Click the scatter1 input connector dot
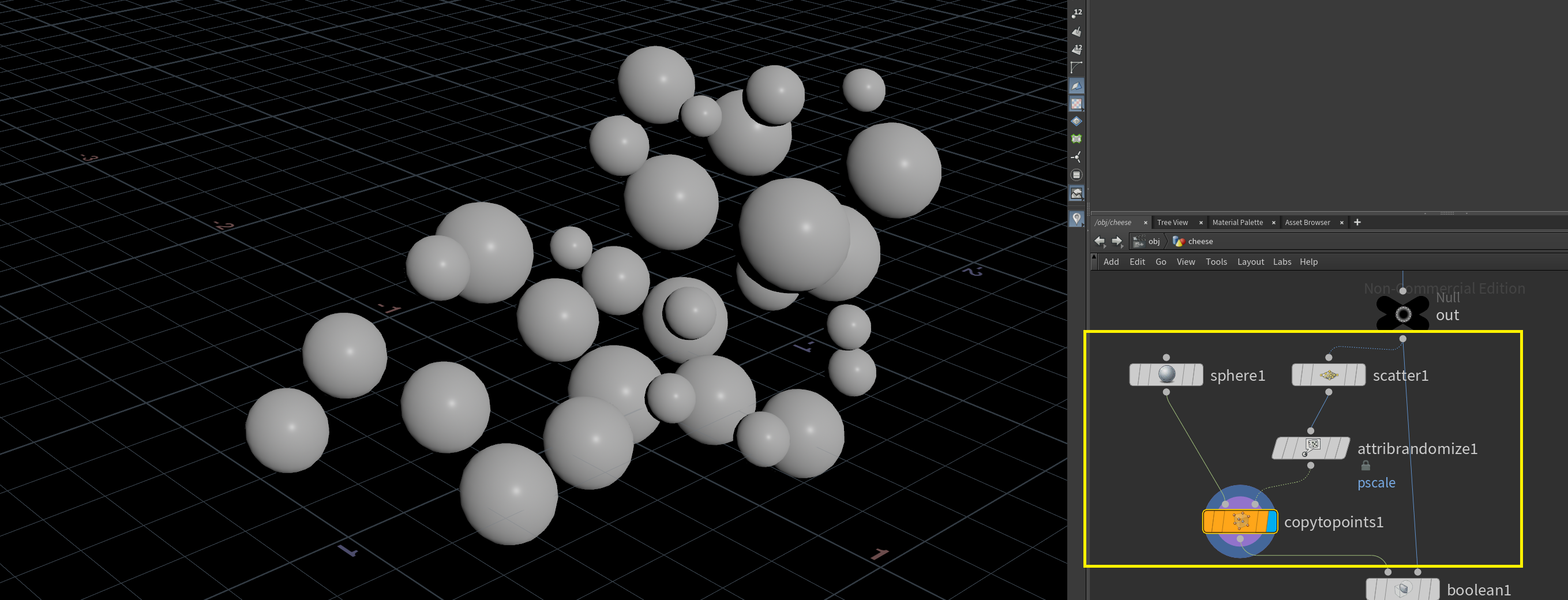 pos(1328,357)
